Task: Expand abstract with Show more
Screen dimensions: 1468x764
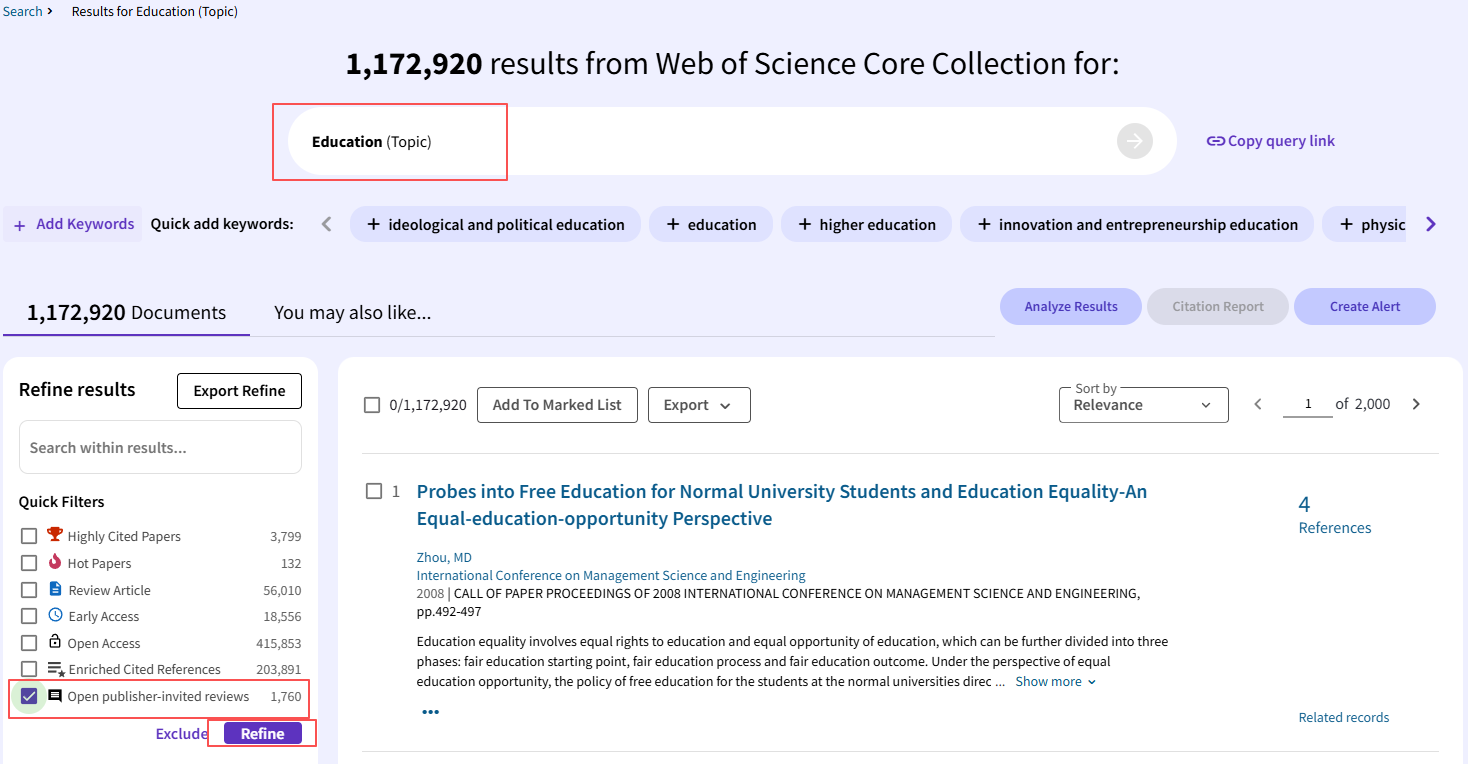Action: click(1055, 681)
